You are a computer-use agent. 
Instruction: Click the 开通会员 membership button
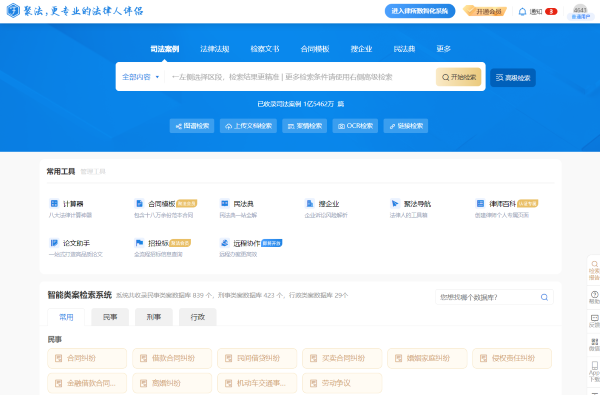click(x=485, y=11)
